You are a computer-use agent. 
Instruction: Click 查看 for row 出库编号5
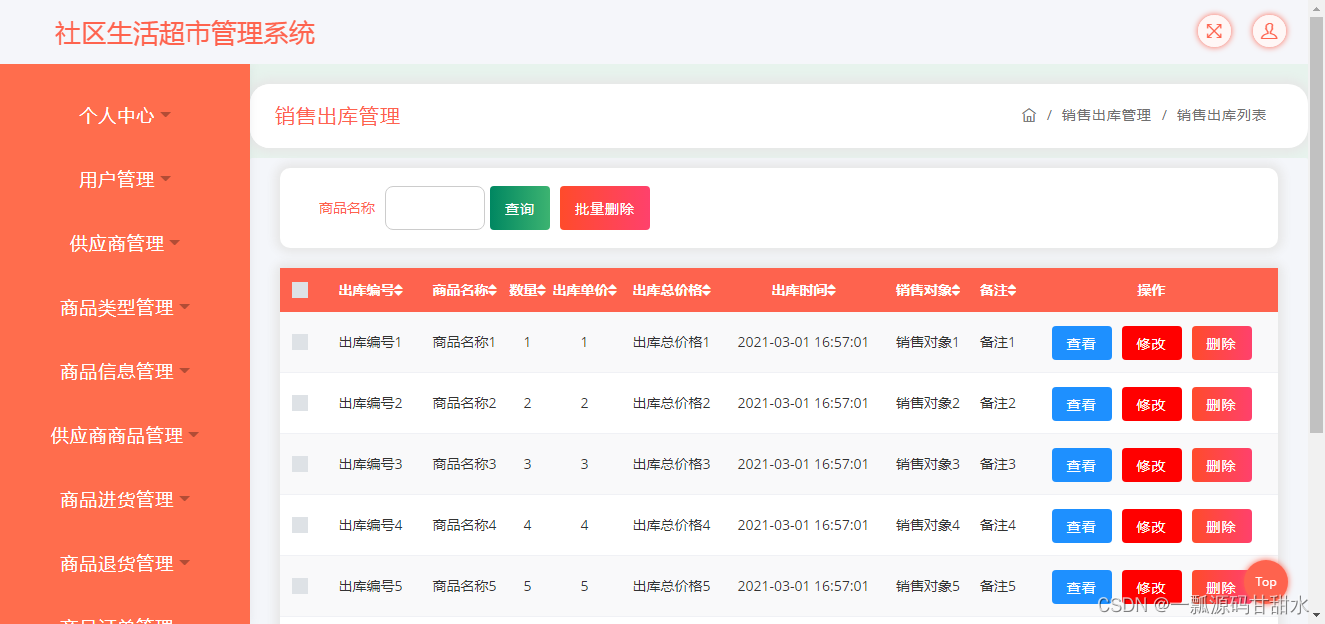point(1082,587)
